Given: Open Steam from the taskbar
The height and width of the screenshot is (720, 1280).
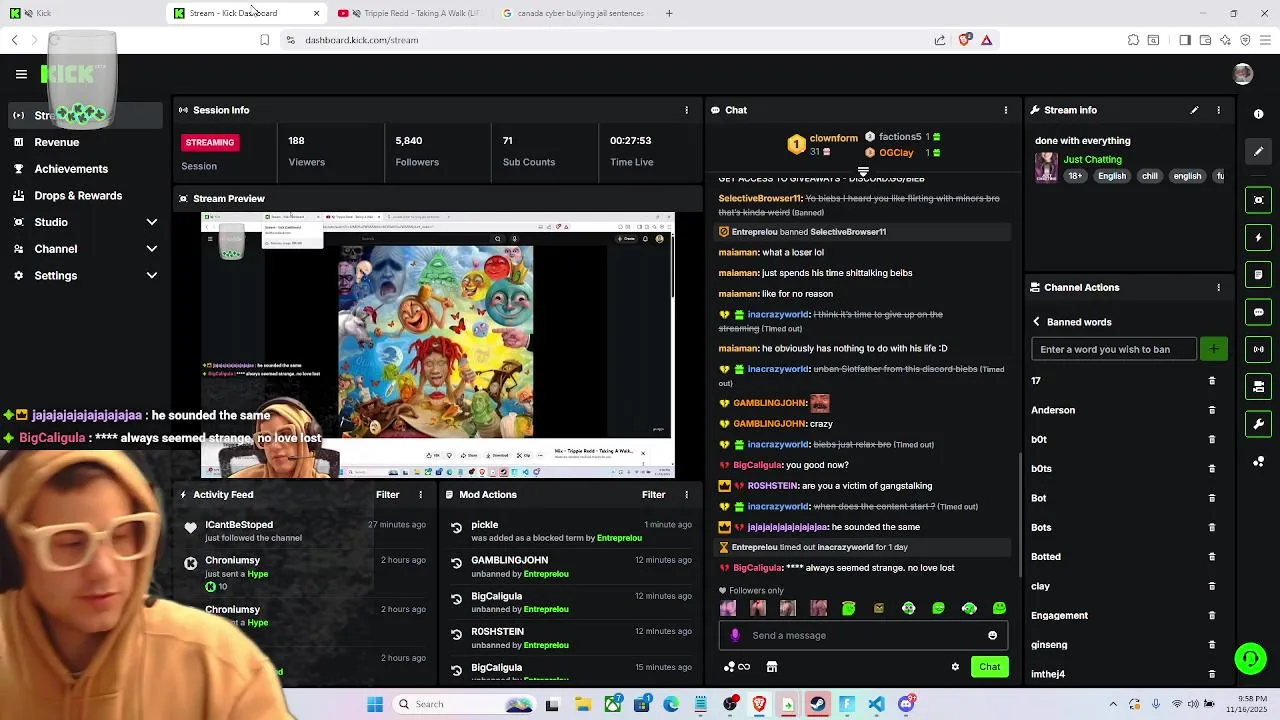Looking at the screenshot, I should (818, 704).
